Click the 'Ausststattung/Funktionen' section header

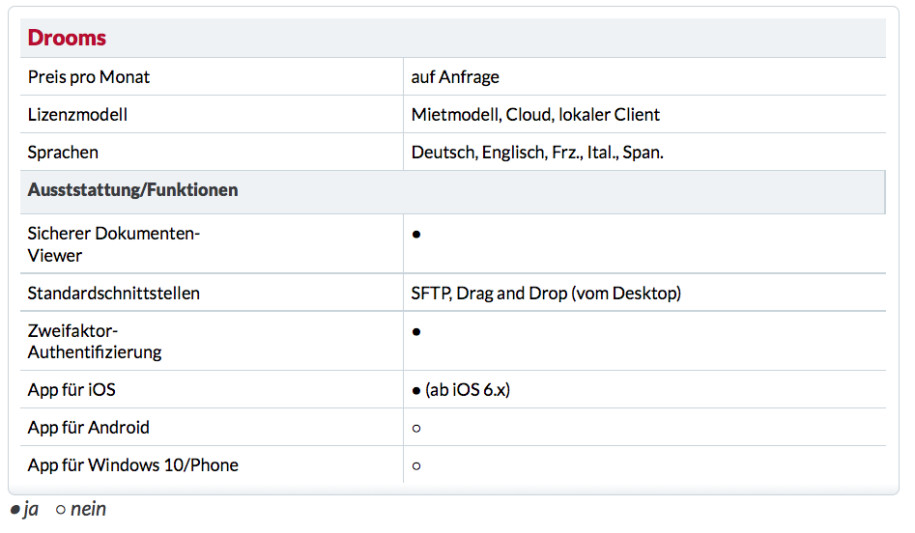(132, 190)
